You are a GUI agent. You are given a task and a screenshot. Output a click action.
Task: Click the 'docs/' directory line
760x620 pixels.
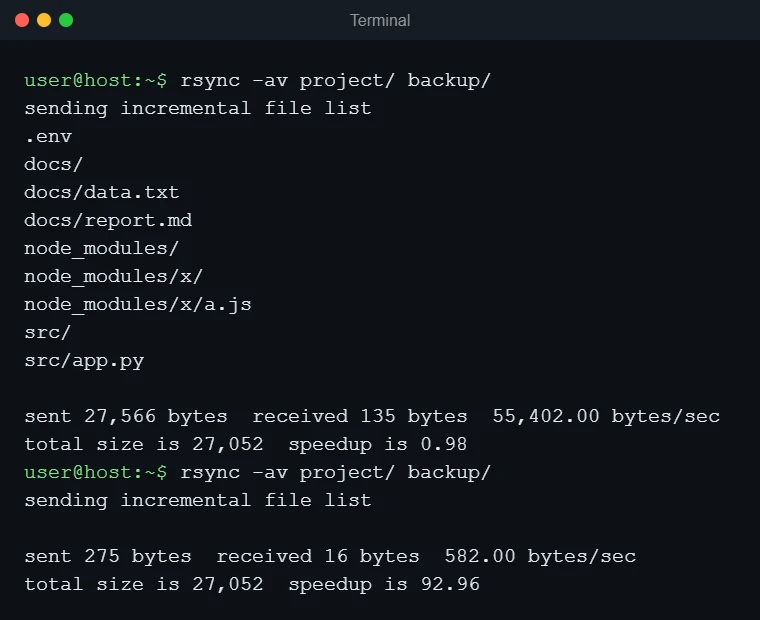click(53, 164)
